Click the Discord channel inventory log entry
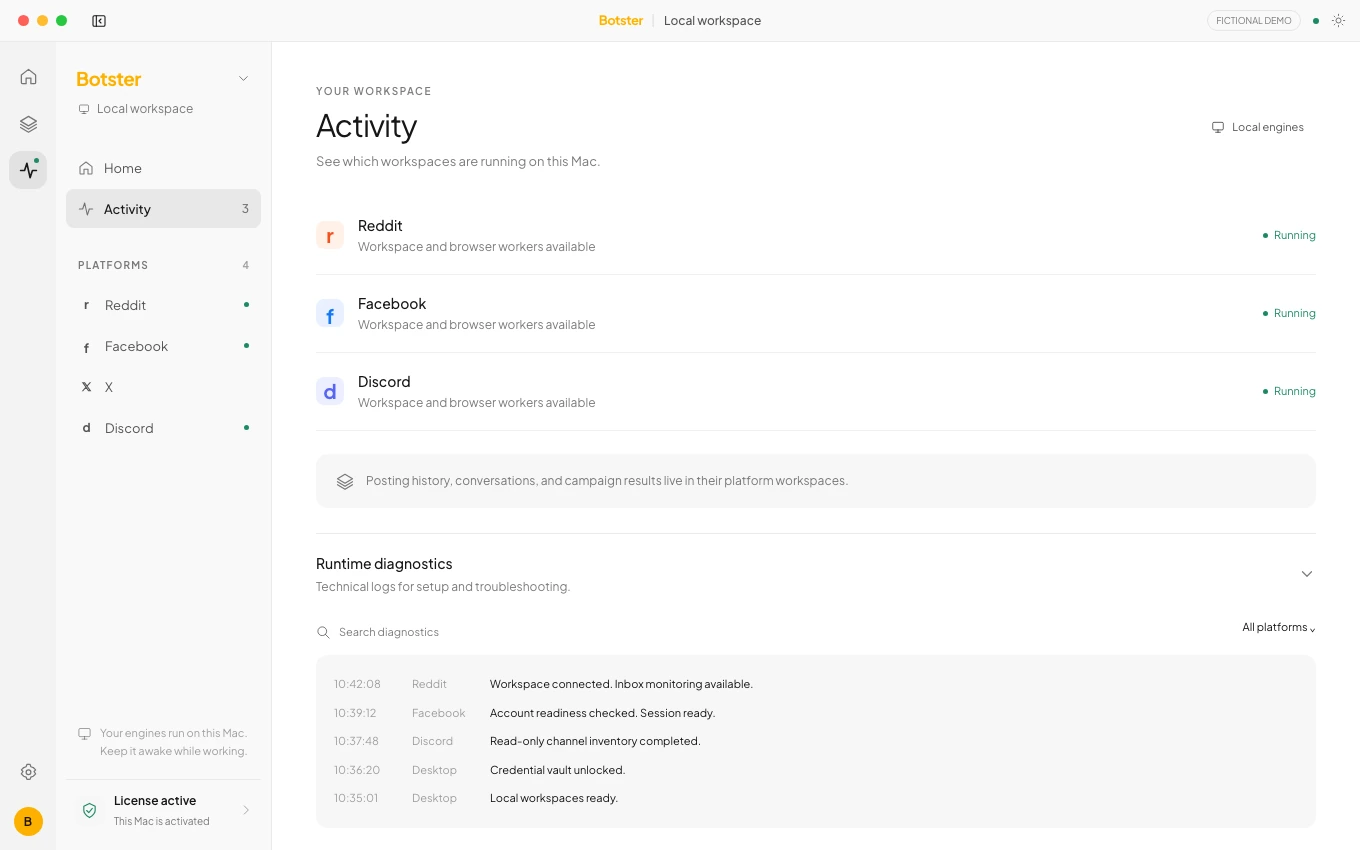The height and width of the screenshot is (850, 1360). (x=815, y=741)
